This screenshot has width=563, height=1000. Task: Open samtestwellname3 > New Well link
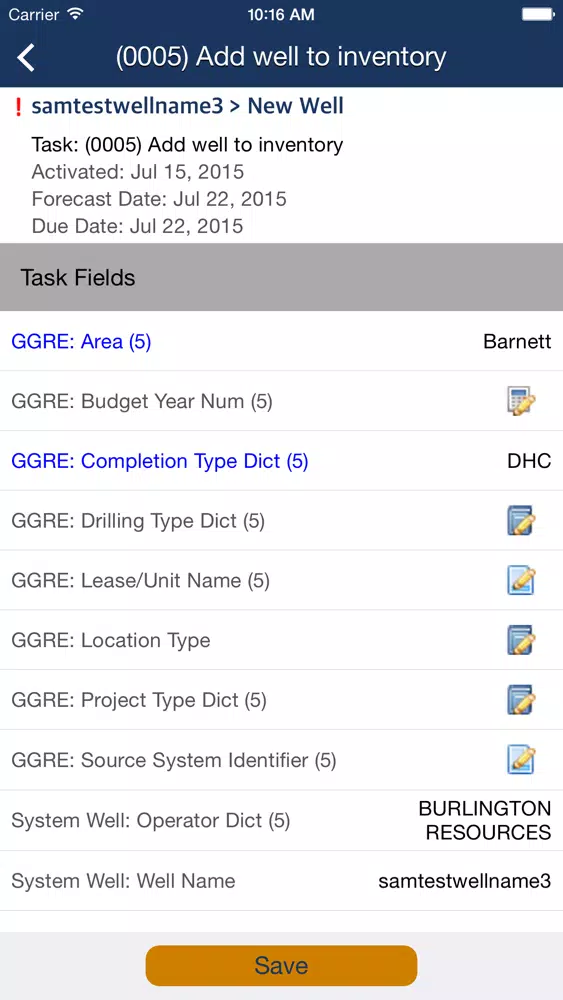tap(187, 106)
